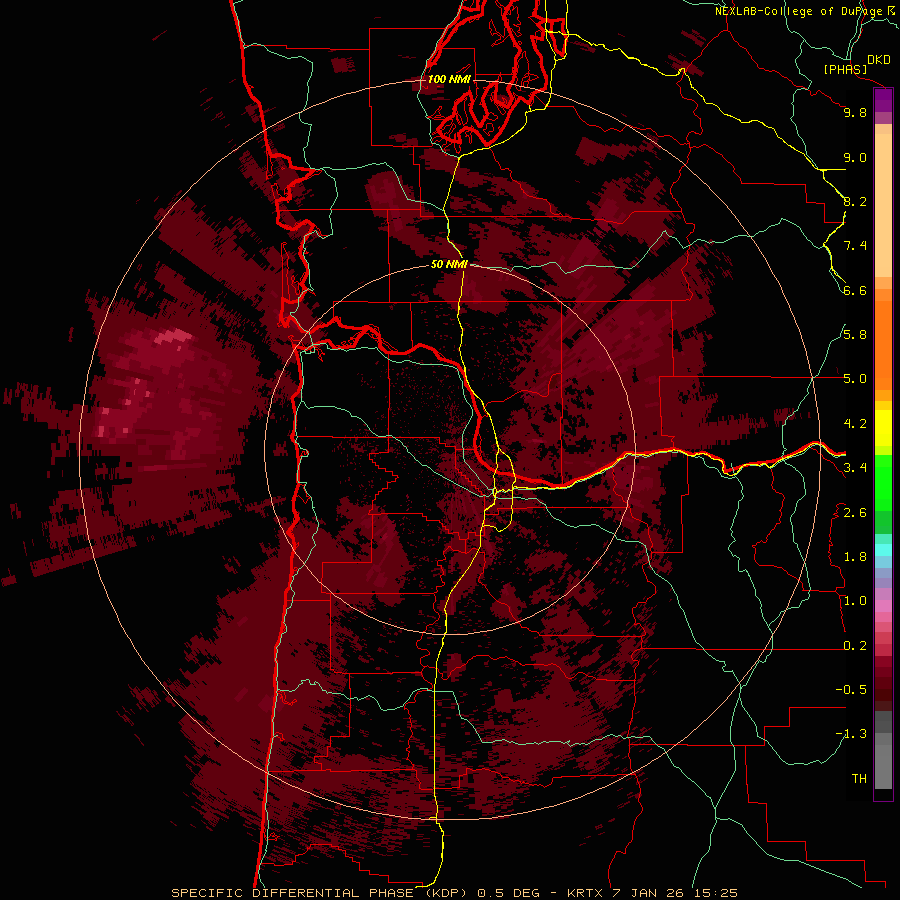This screenshot has height=900, width=900.
Task: Click the 7.4 legend value
Action: tap(855, 246)
